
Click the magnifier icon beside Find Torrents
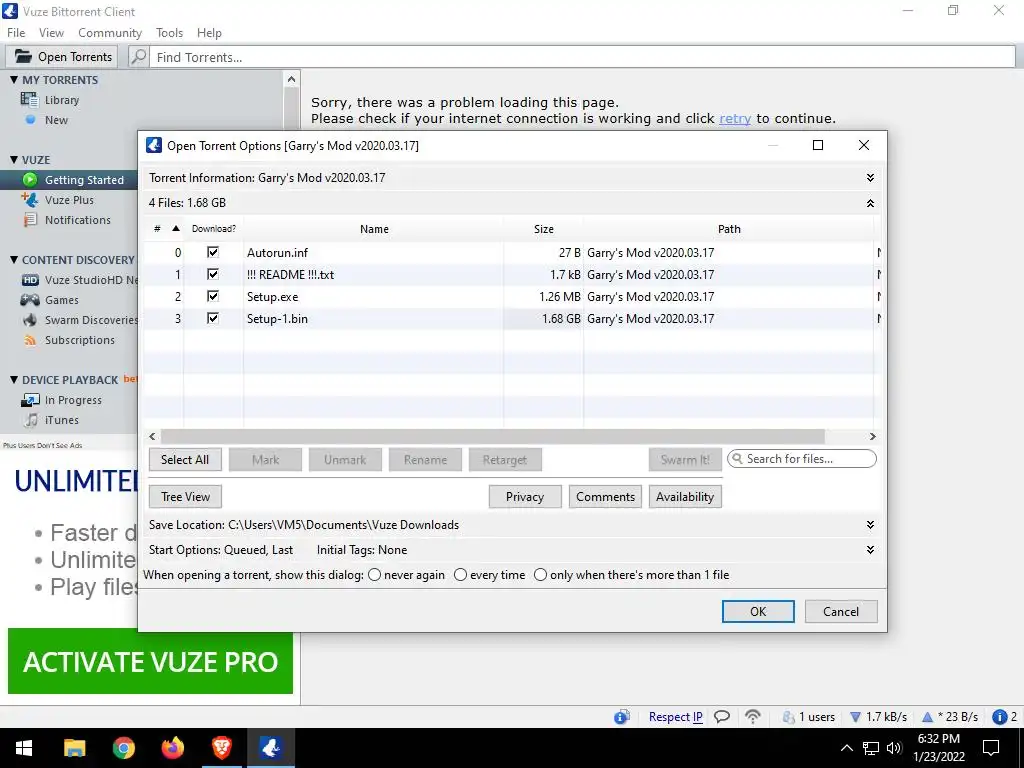click(x=138, y=57)
